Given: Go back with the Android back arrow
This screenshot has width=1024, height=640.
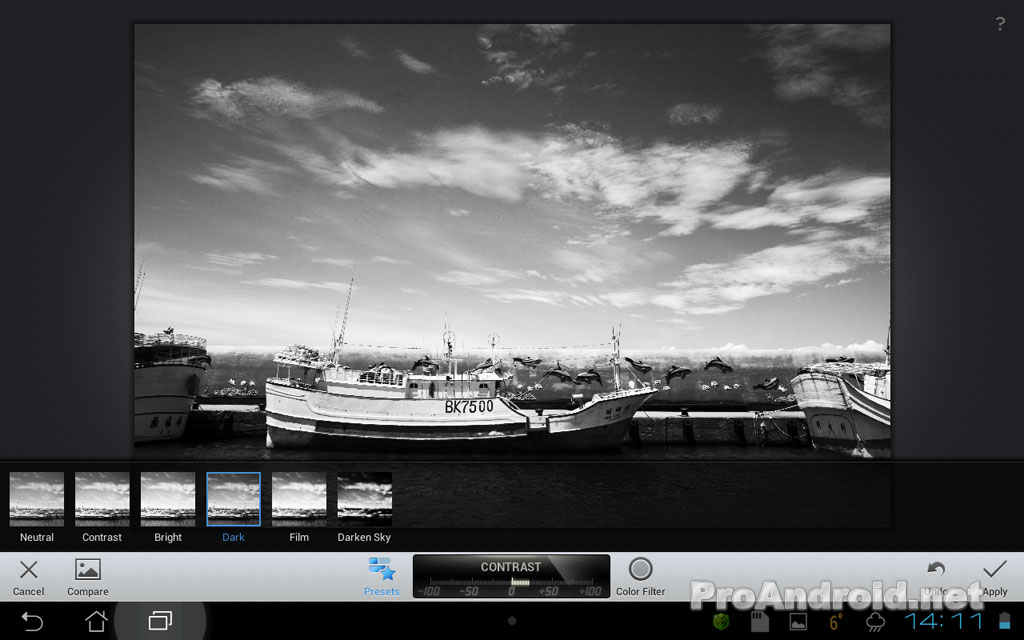Looking at the screenshot, I should [32, 621].
